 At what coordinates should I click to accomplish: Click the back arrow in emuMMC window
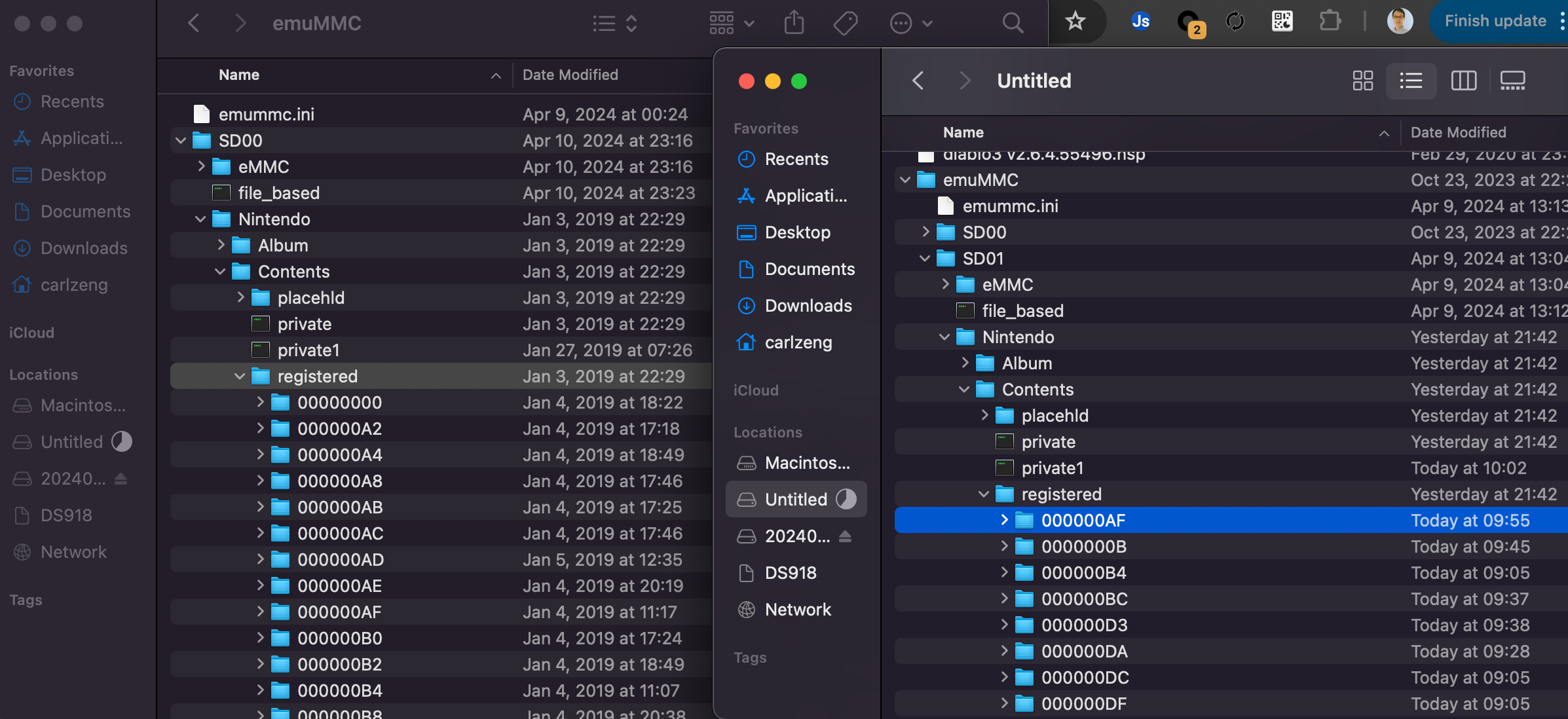(x=193, y=24)
